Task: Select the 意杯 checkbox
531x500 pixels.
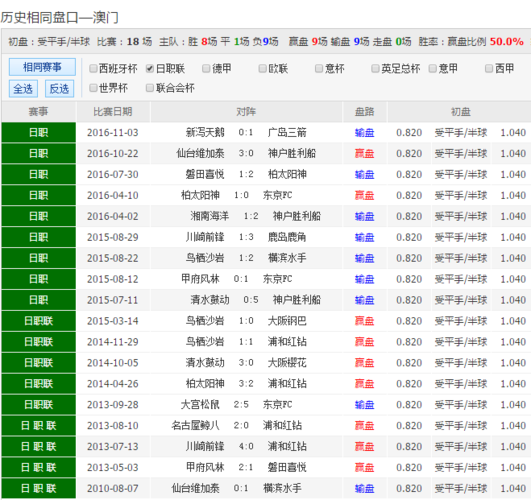Action: coord(319,69)
